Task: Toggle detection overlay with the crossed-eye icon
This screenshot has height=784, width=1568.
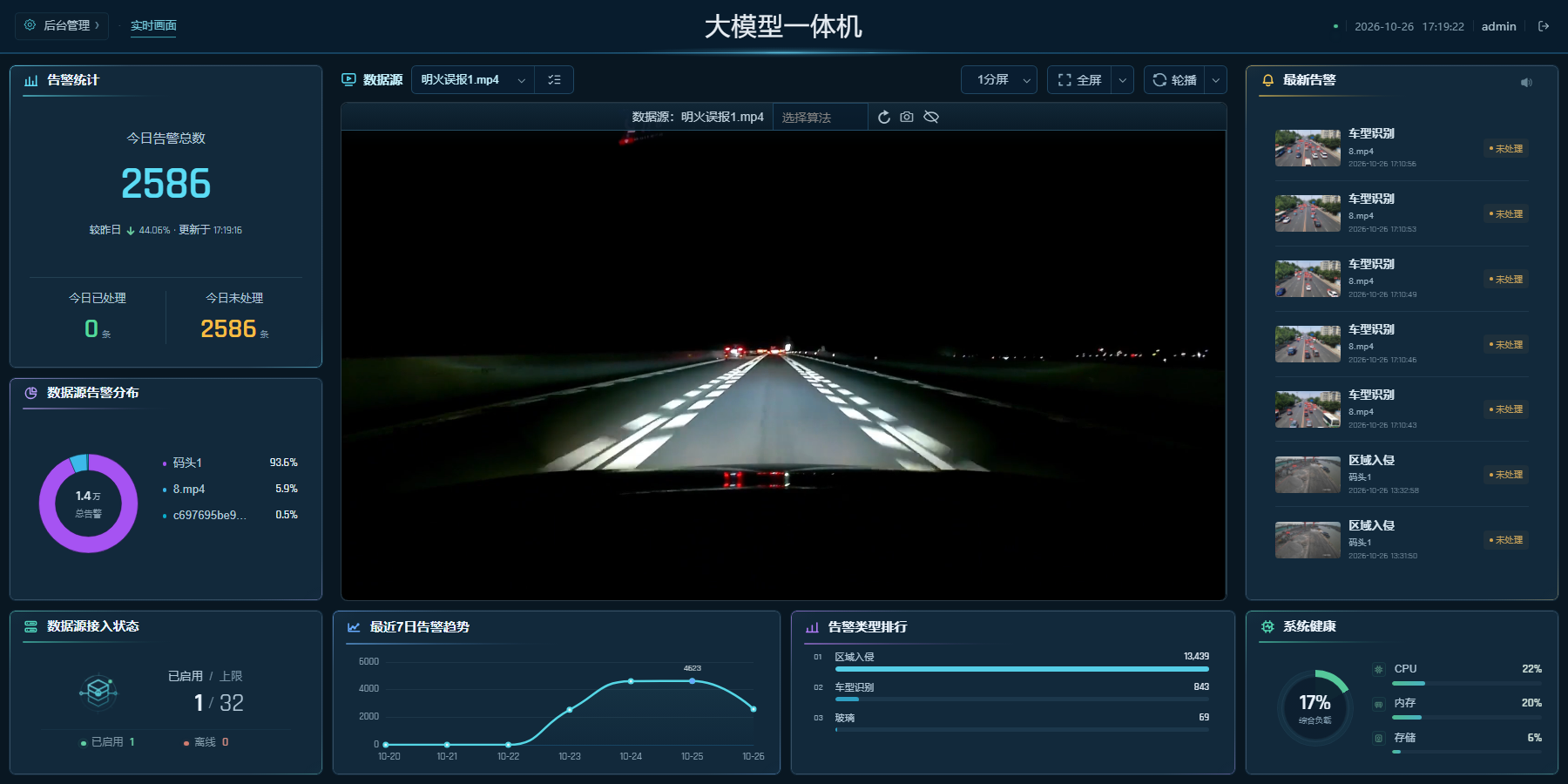Action: click(x=931, y=117)
